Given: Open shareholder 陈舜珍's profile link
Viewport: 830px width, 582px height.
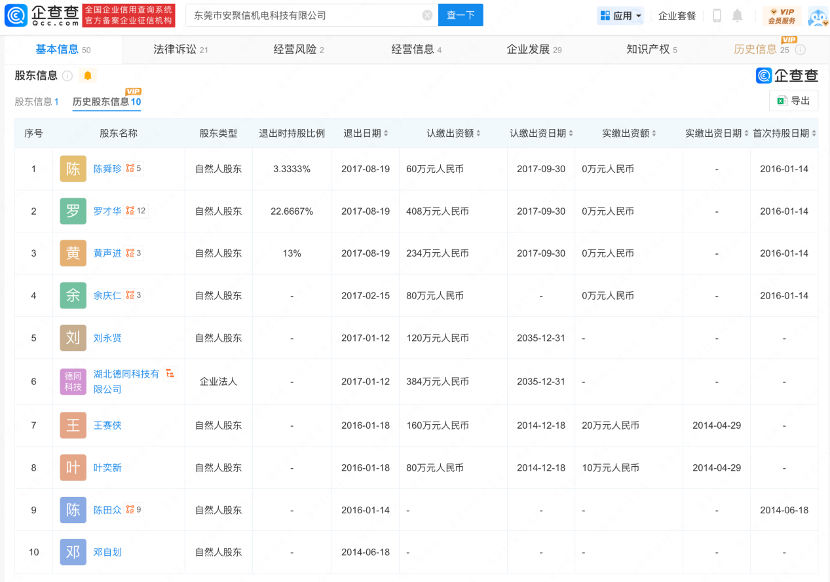Looking at the screenshot, I should click(x=107, y=168).
